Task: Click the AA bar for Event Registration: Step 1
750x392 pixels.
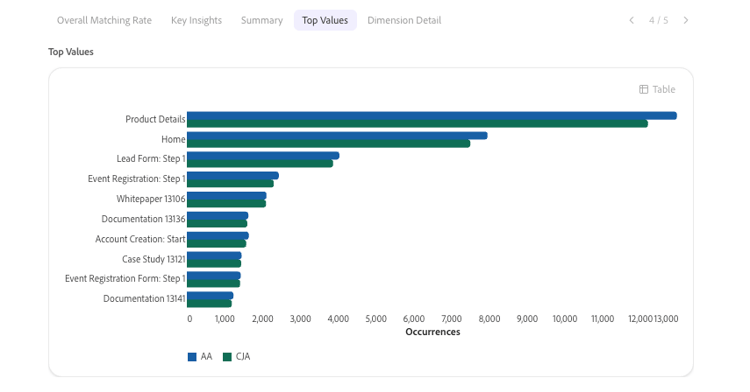Action: pyautogui.click(x=233, y=176)
